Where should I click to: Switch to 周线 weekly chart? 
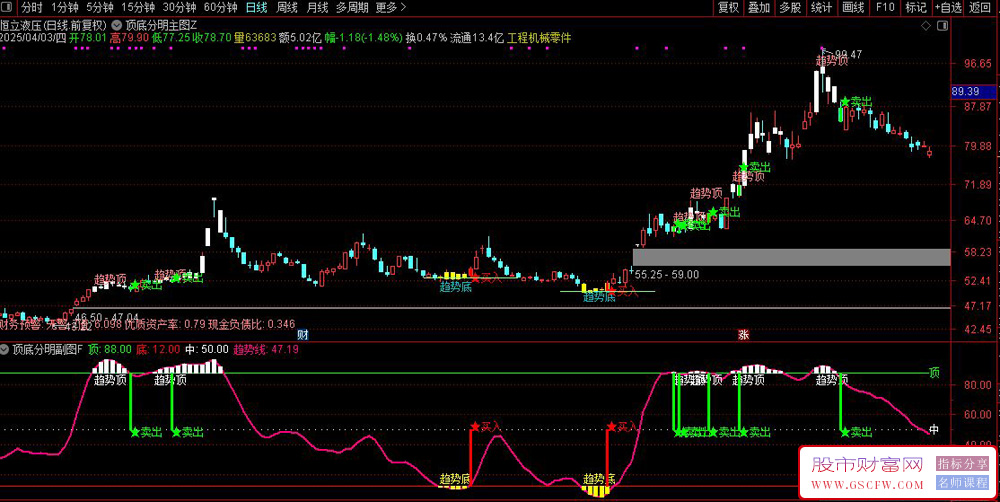pyautogui.click(x=287, y=8)
